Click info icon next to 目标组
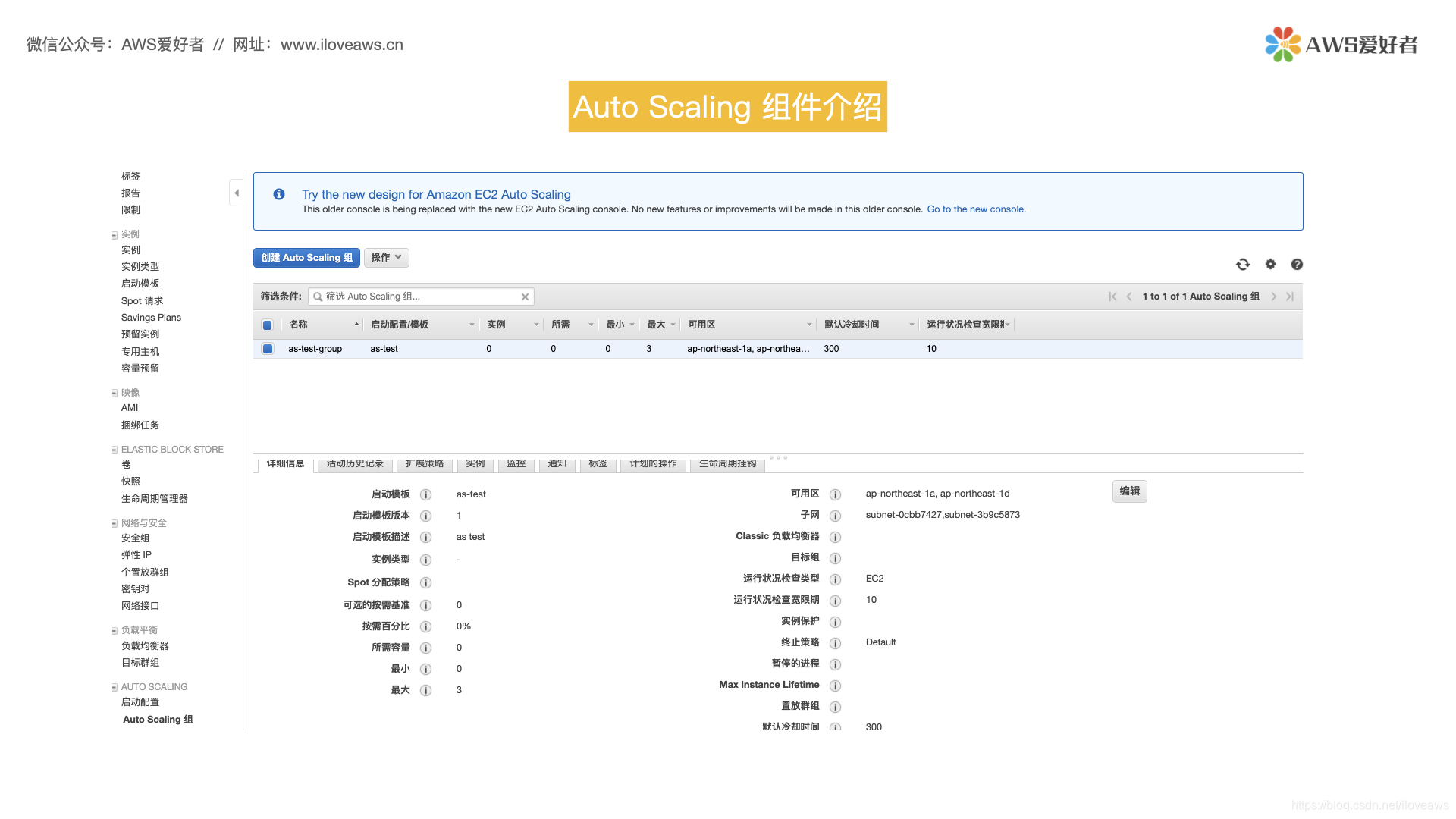The height and width of the screenshot is (819, 1456). pos(836,559)
